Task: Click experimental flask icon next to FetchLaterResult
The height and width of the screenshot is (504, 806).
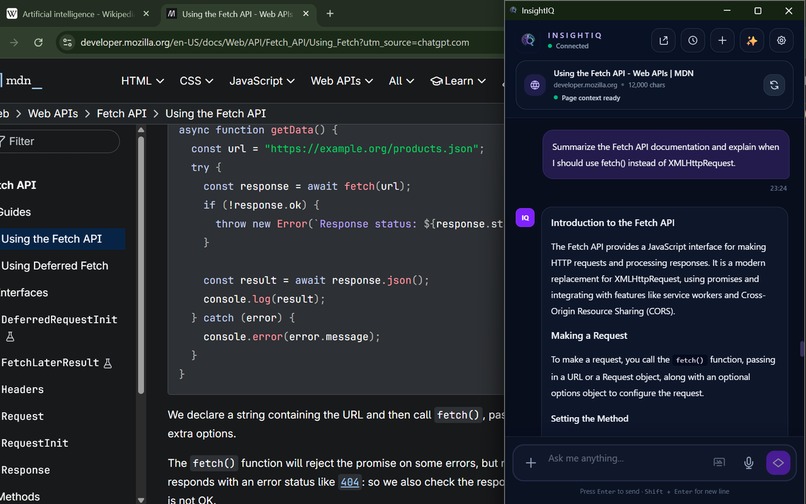Action: tap(108, 363)
